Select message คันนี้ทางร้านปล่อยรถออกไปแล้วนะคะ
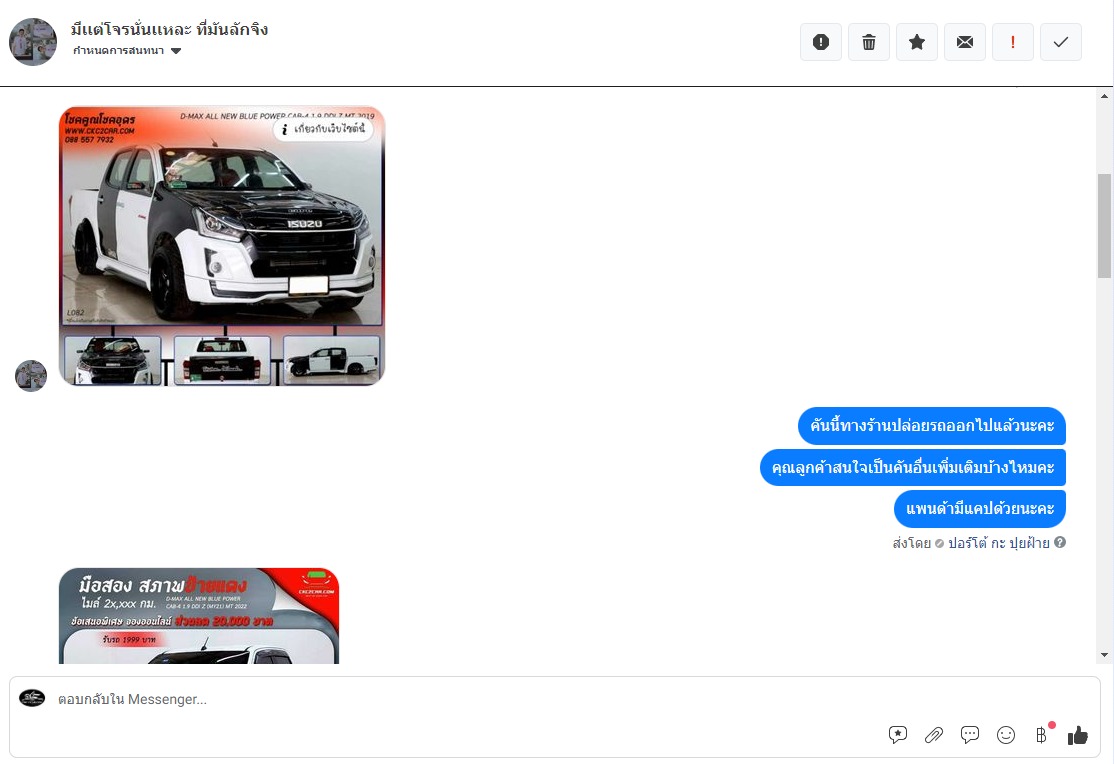 [x=931, y=426]
